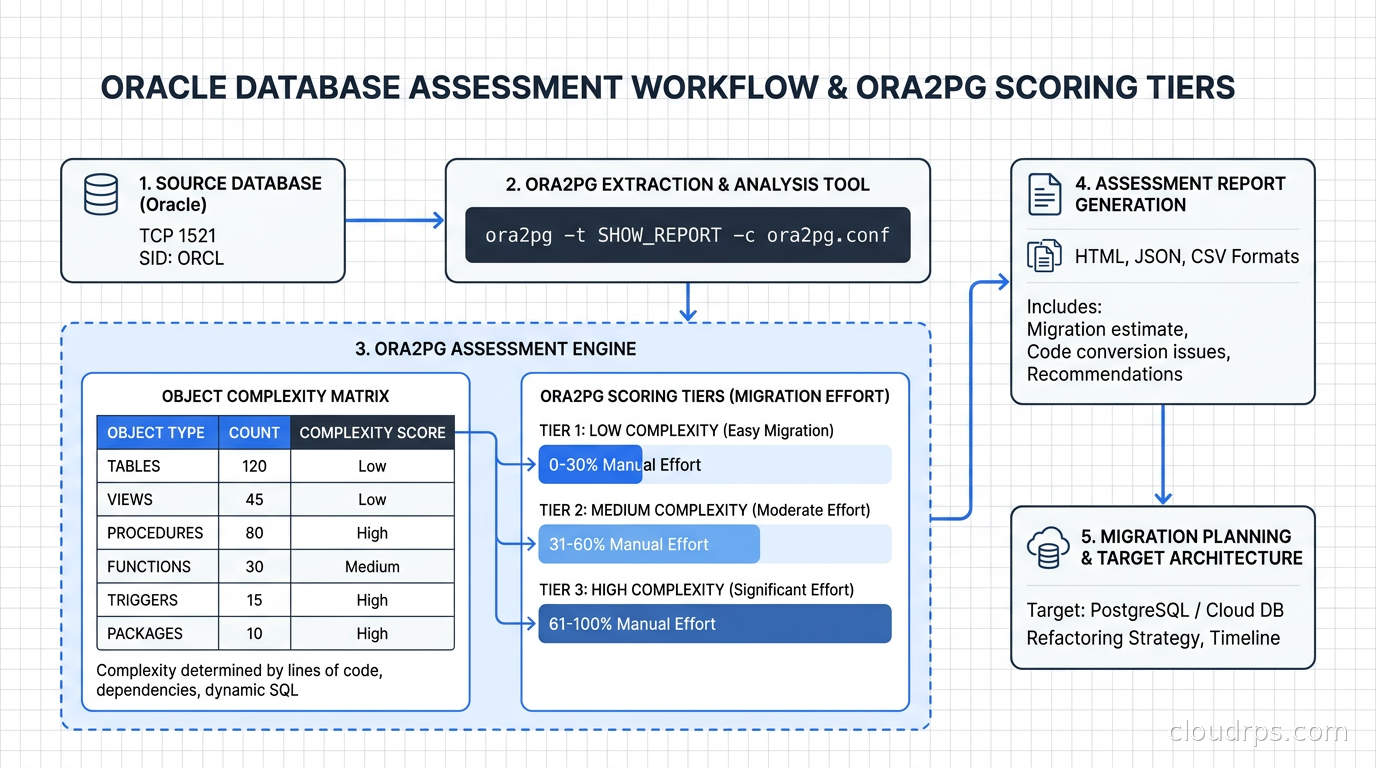Select the FUNCTIONS row label

click(149, 566)
